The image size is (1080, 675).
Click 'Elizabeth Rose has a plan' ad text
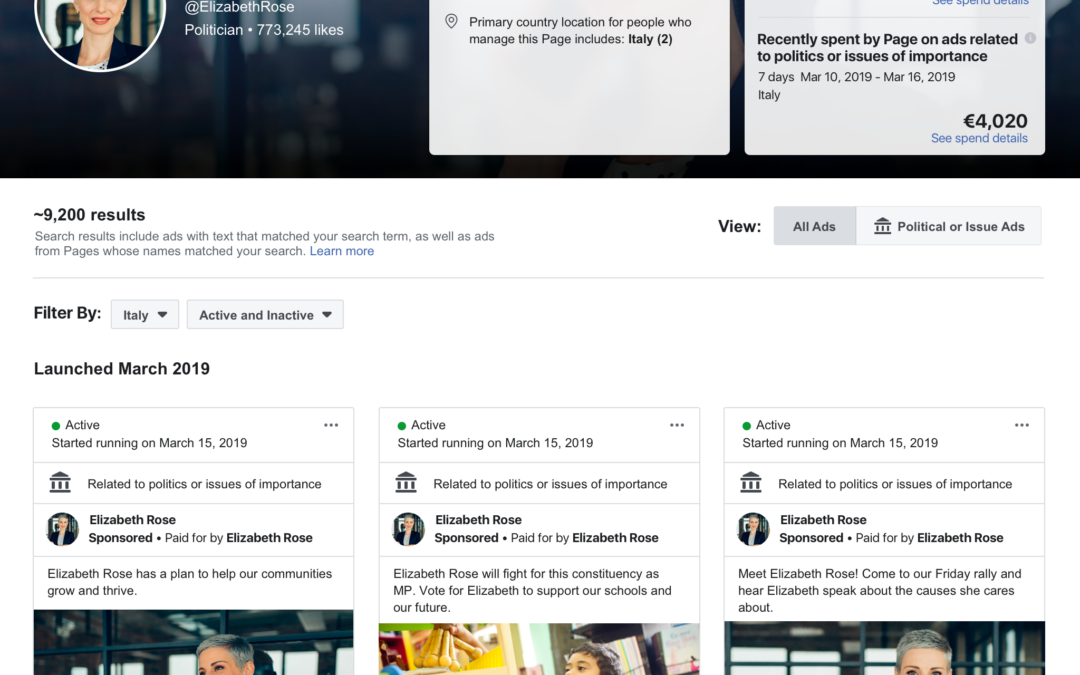point(189,581)
